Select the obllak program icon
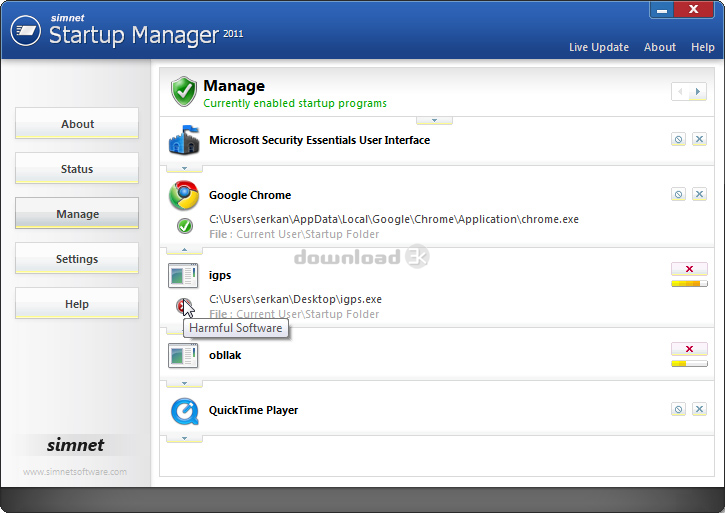 183,355
